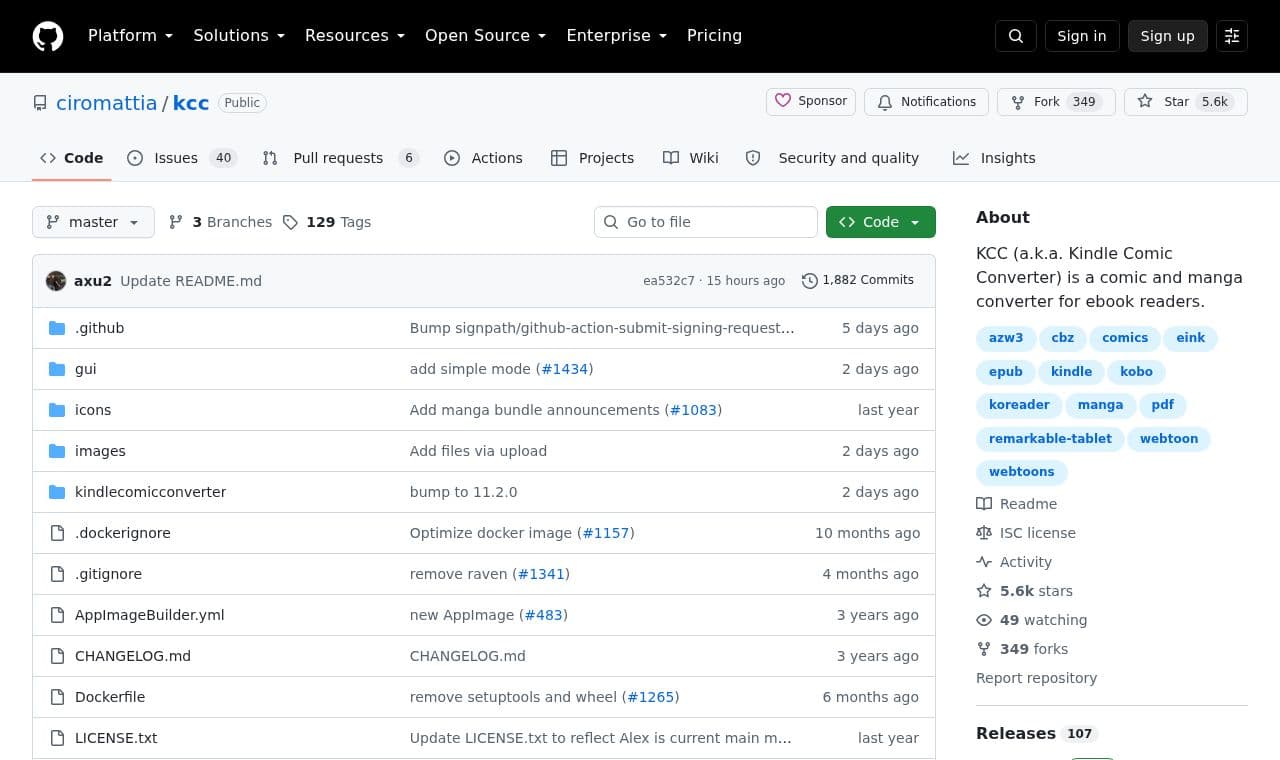The image size is (1280, 760).
Task: View commit history via 1,882 Commits
Action: click(858, 280)
